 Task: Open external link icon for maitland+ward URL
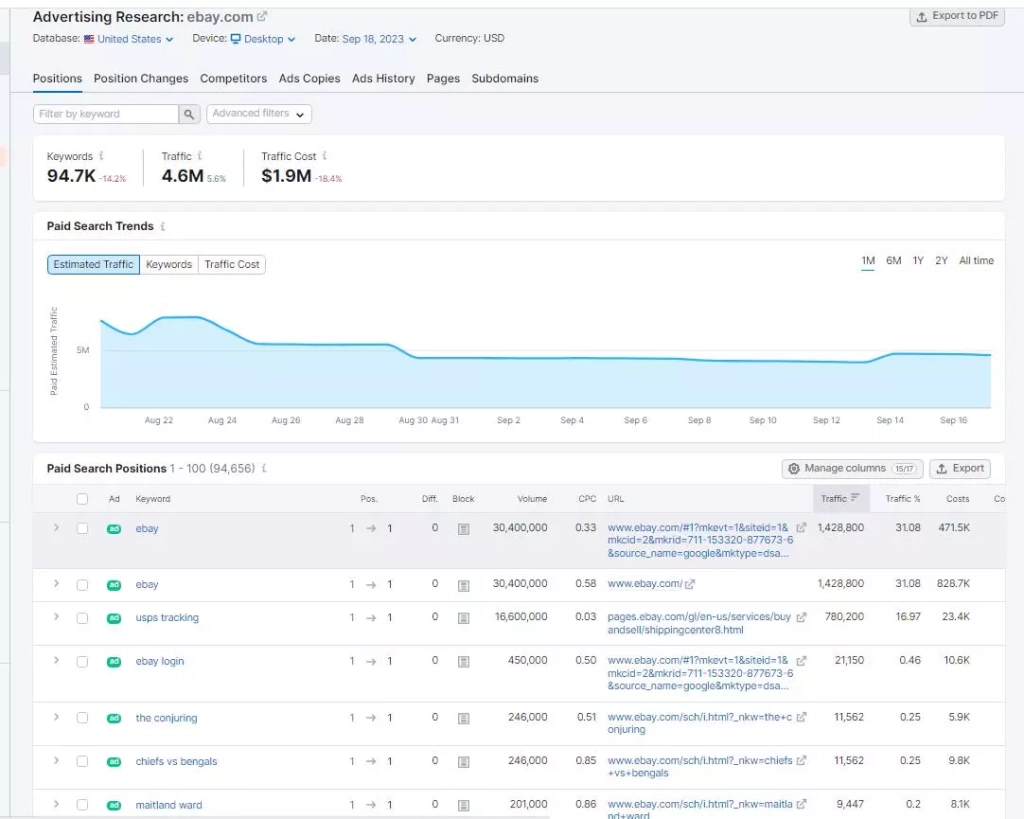pyautogui.click(x=801, y=804)
